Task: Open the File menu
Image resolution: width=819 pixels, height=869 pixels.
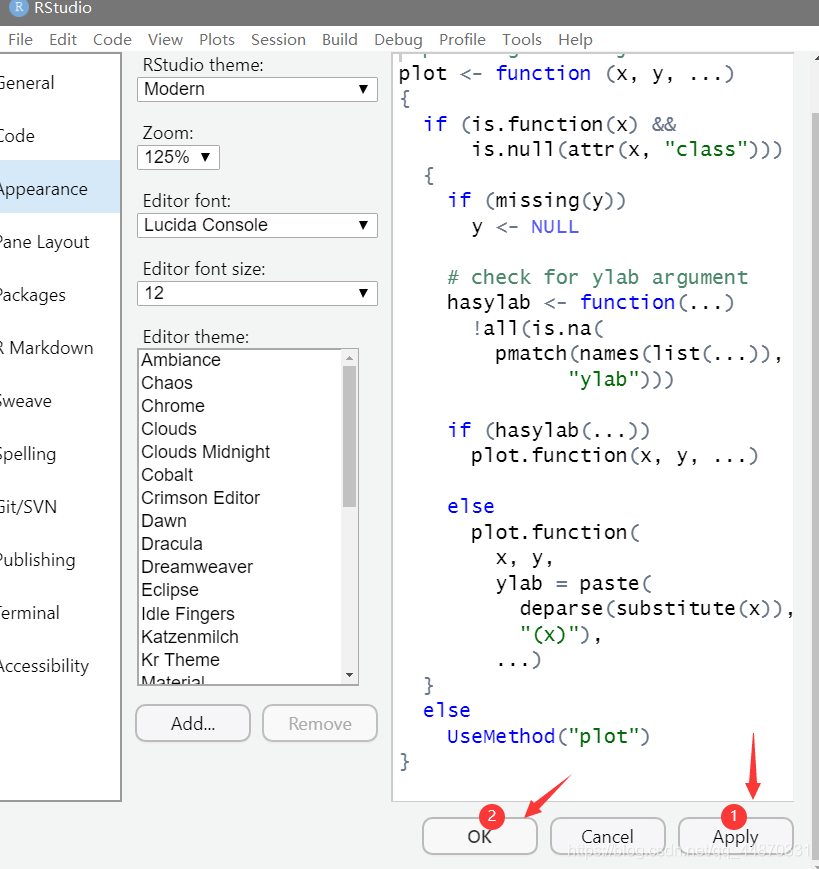Action: pyautogui.click(x=21, y=40)
